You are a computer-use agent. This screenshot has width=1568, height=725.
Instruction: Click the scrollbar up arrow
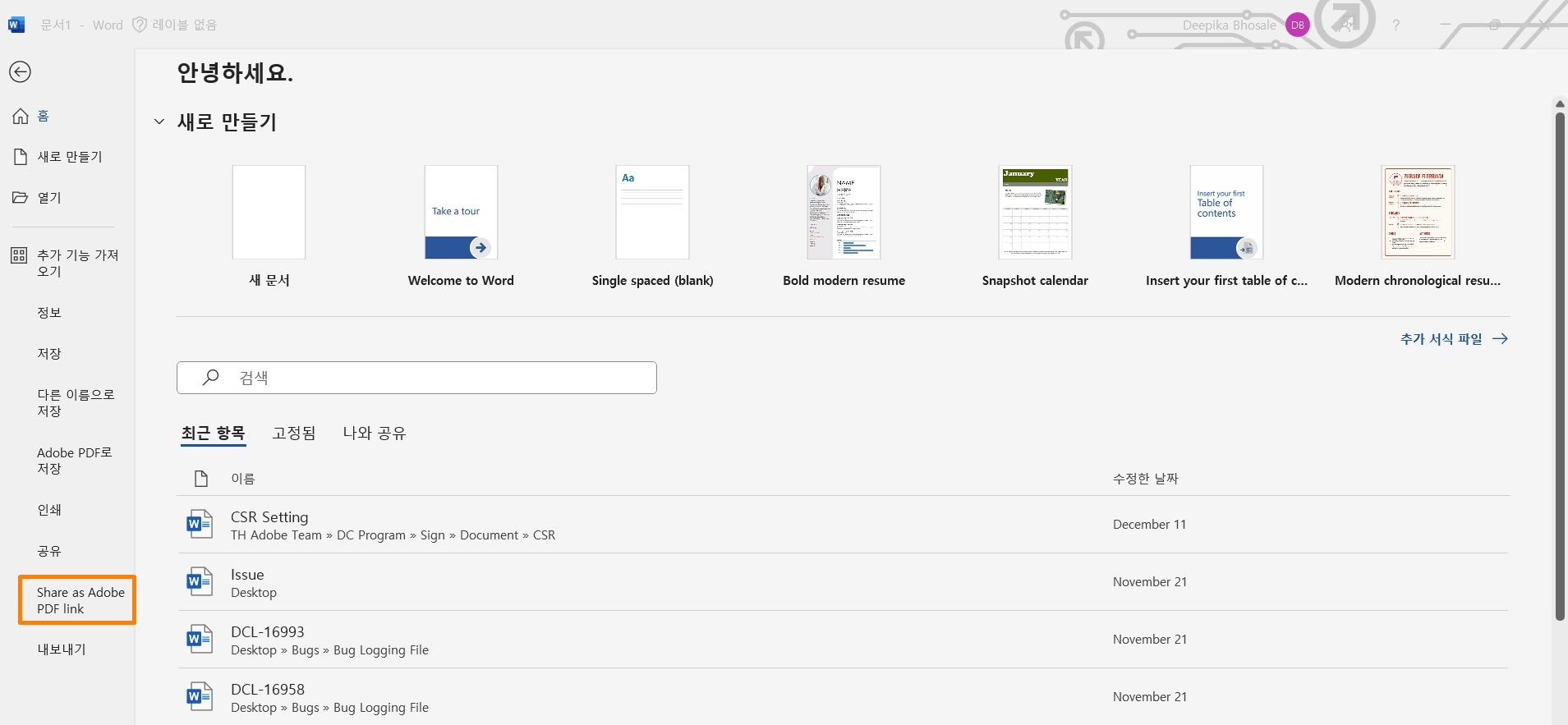(x=1560, y=104)
